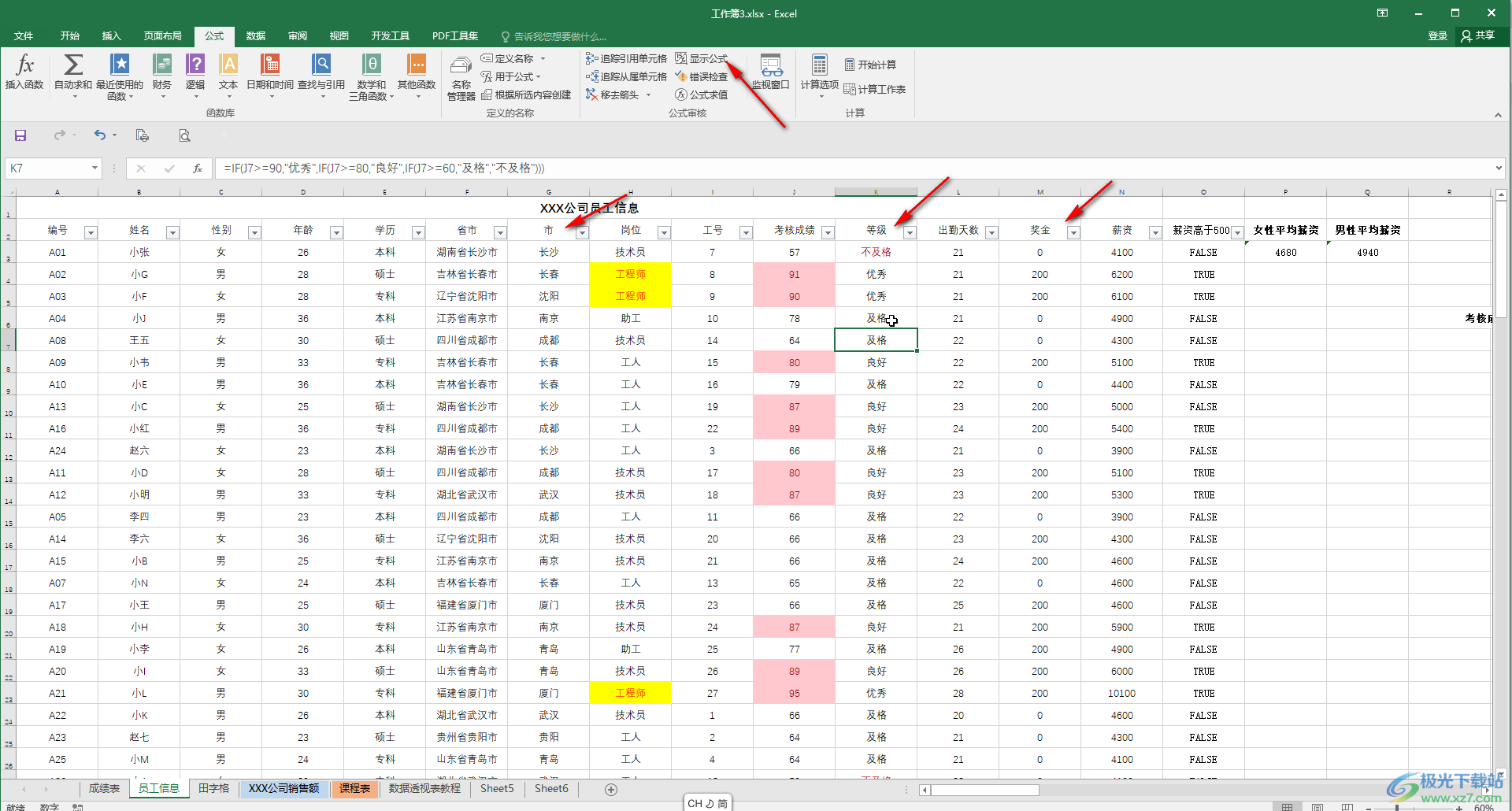Viewport: 1512px width, 811px height.
Task: Click Error Checking (错误检查)
Action: click(701, 76)
